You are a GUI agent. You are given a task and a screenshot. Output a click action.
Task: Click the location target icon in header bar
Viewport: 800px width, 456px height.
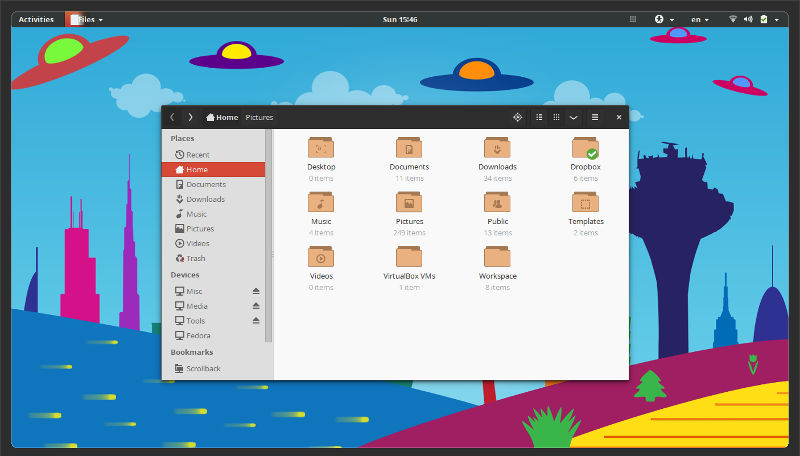pyautogui.click(x=517, y=117)
